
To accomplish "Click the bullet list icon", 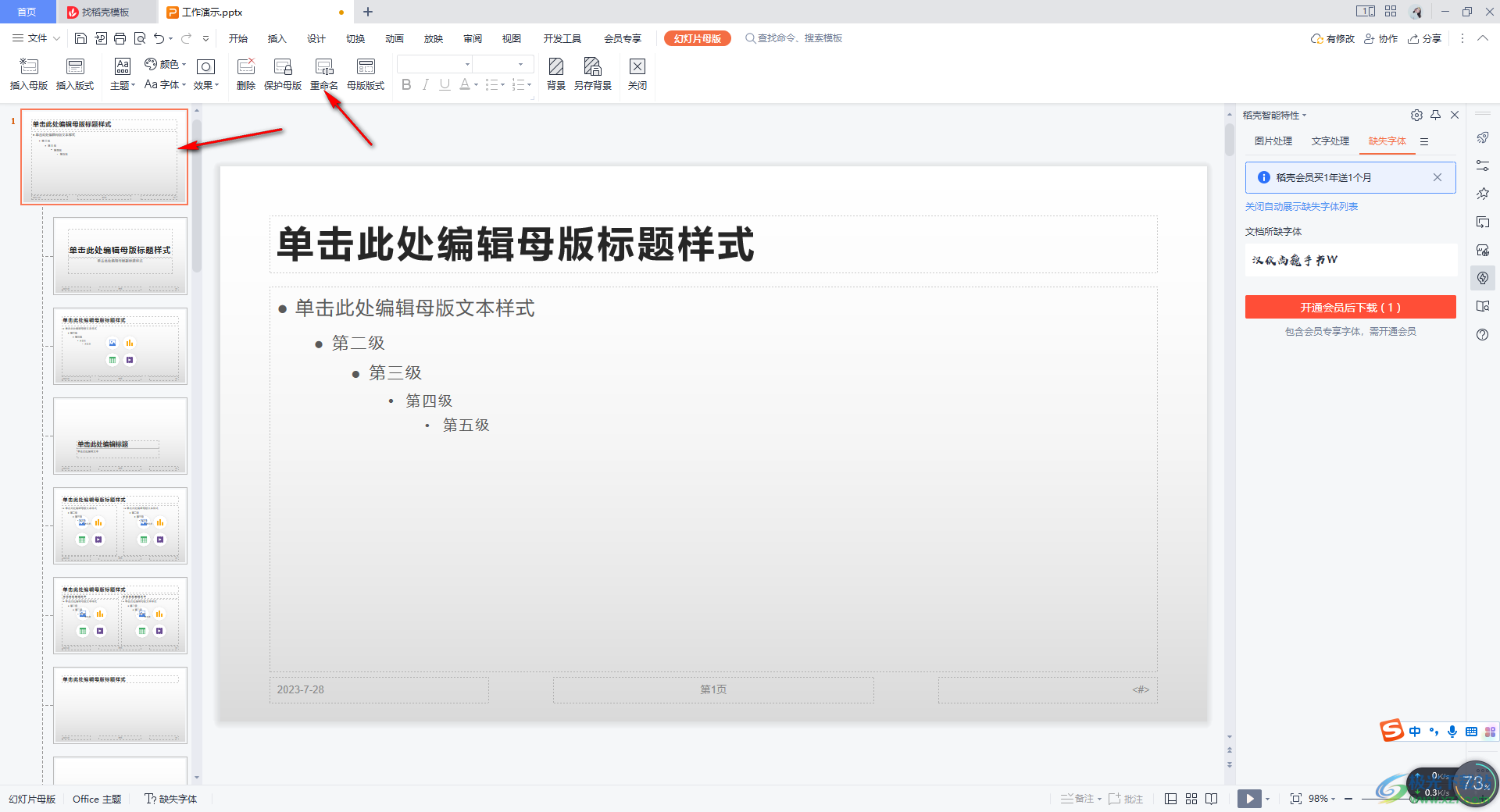I will pos(491,84).
